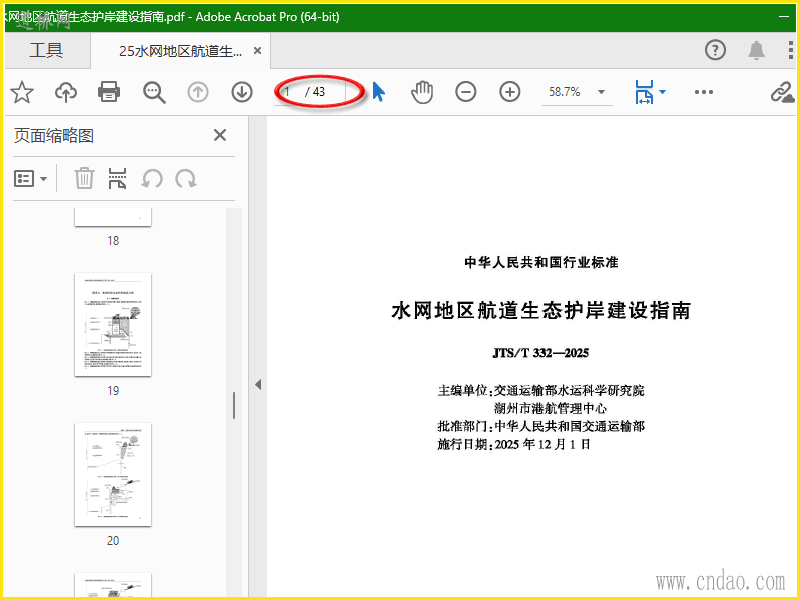Select the page 20 thumbnail
800x600 pixels.
113,475
